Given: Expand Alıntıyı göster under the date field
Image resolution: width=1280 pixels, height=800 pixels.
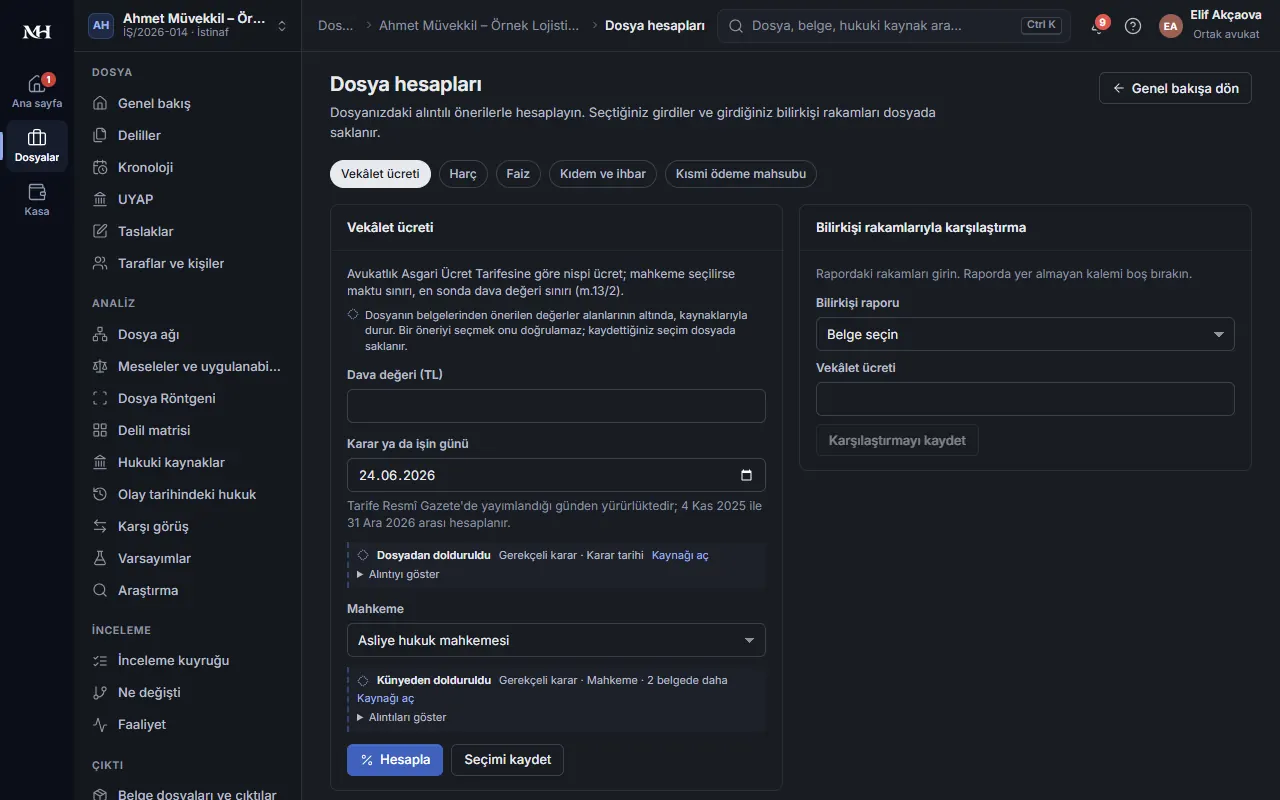Looking at the screenshot, I should 398,574.
